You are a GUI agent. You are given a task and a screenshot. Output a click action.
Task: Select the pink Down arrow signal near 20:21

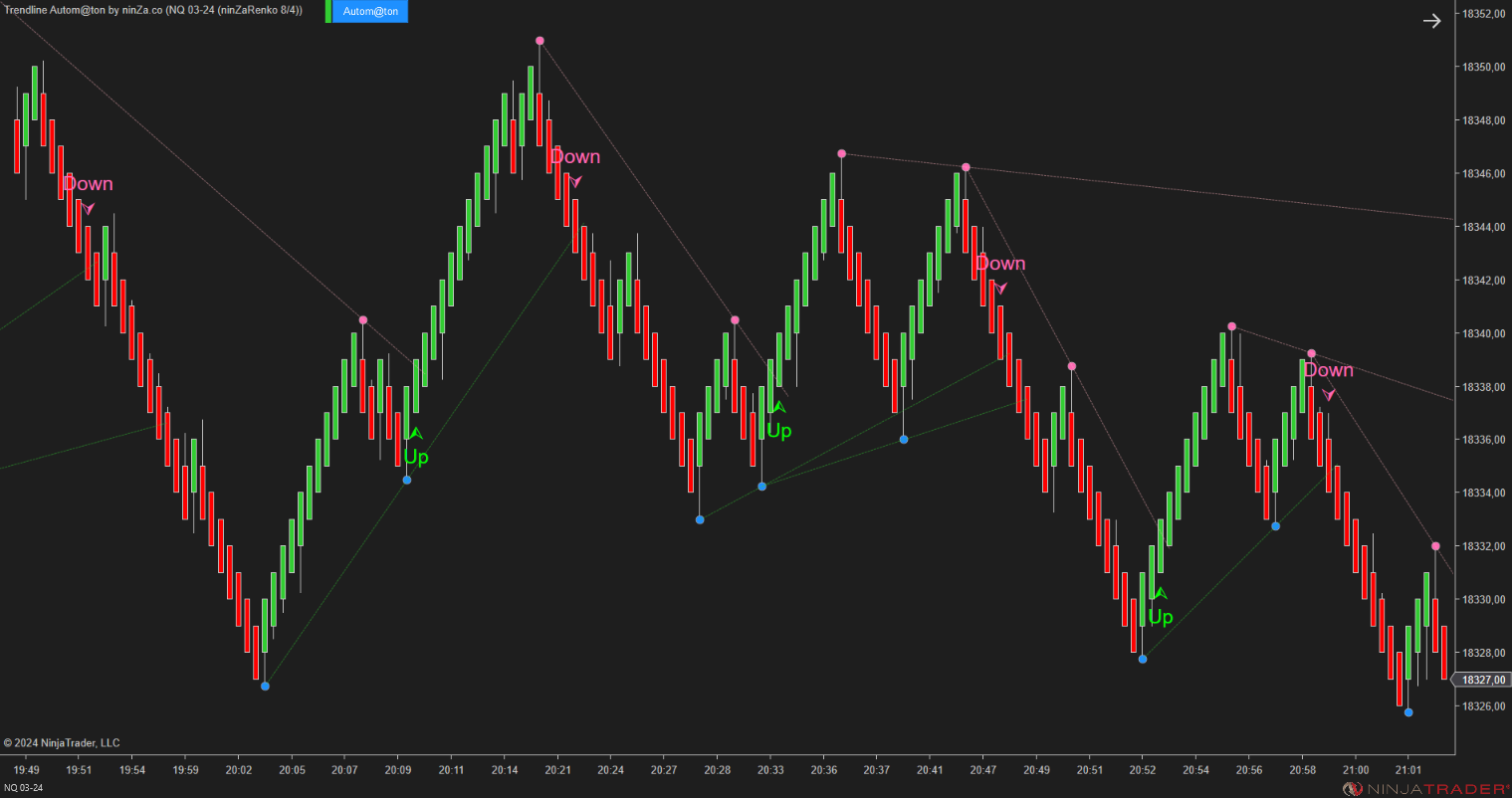point(575,182)
